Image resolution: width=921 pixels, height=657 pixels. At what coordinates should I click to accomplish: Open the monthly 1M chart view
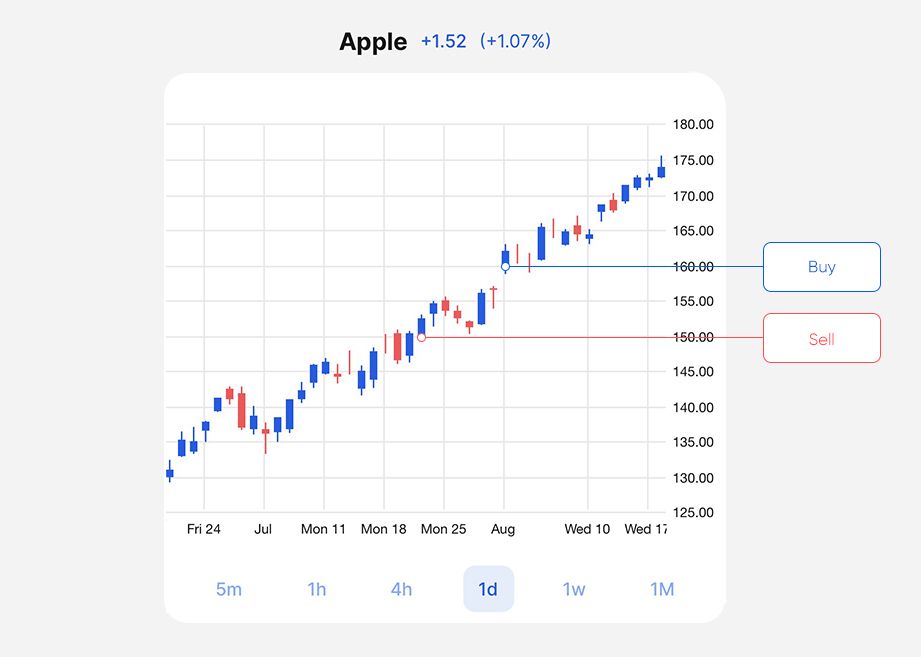coord(660,589)
